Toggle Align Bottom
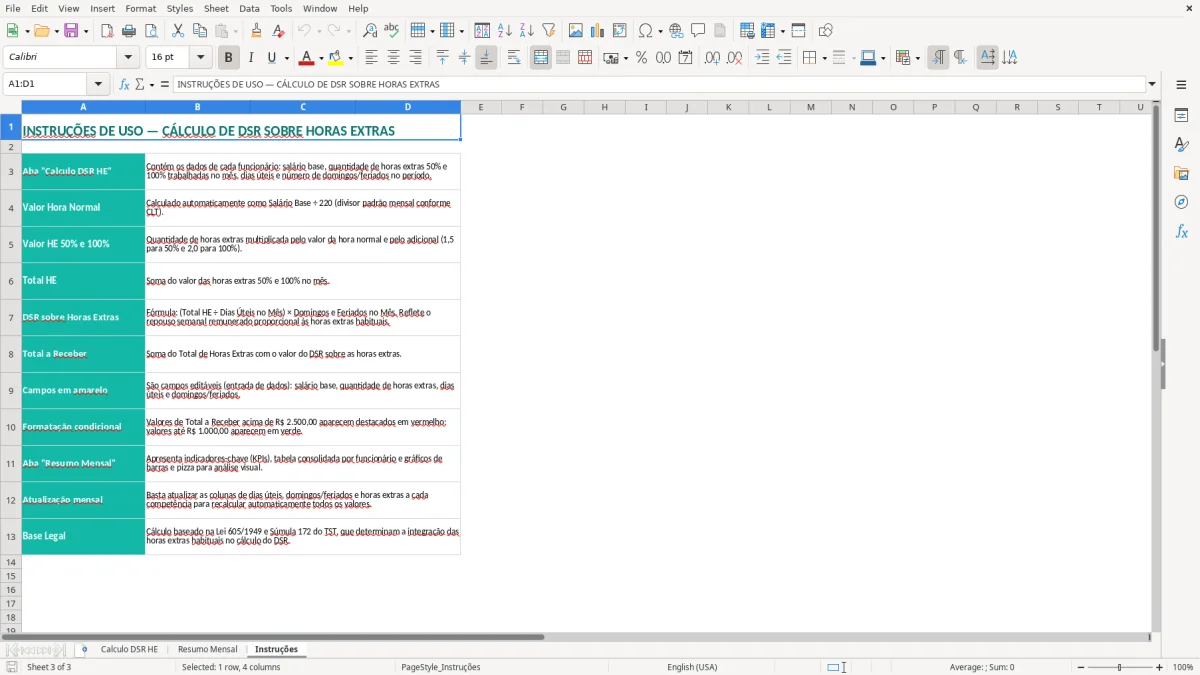The height and width of the screenshot is (675, 1200). [486, 58]
